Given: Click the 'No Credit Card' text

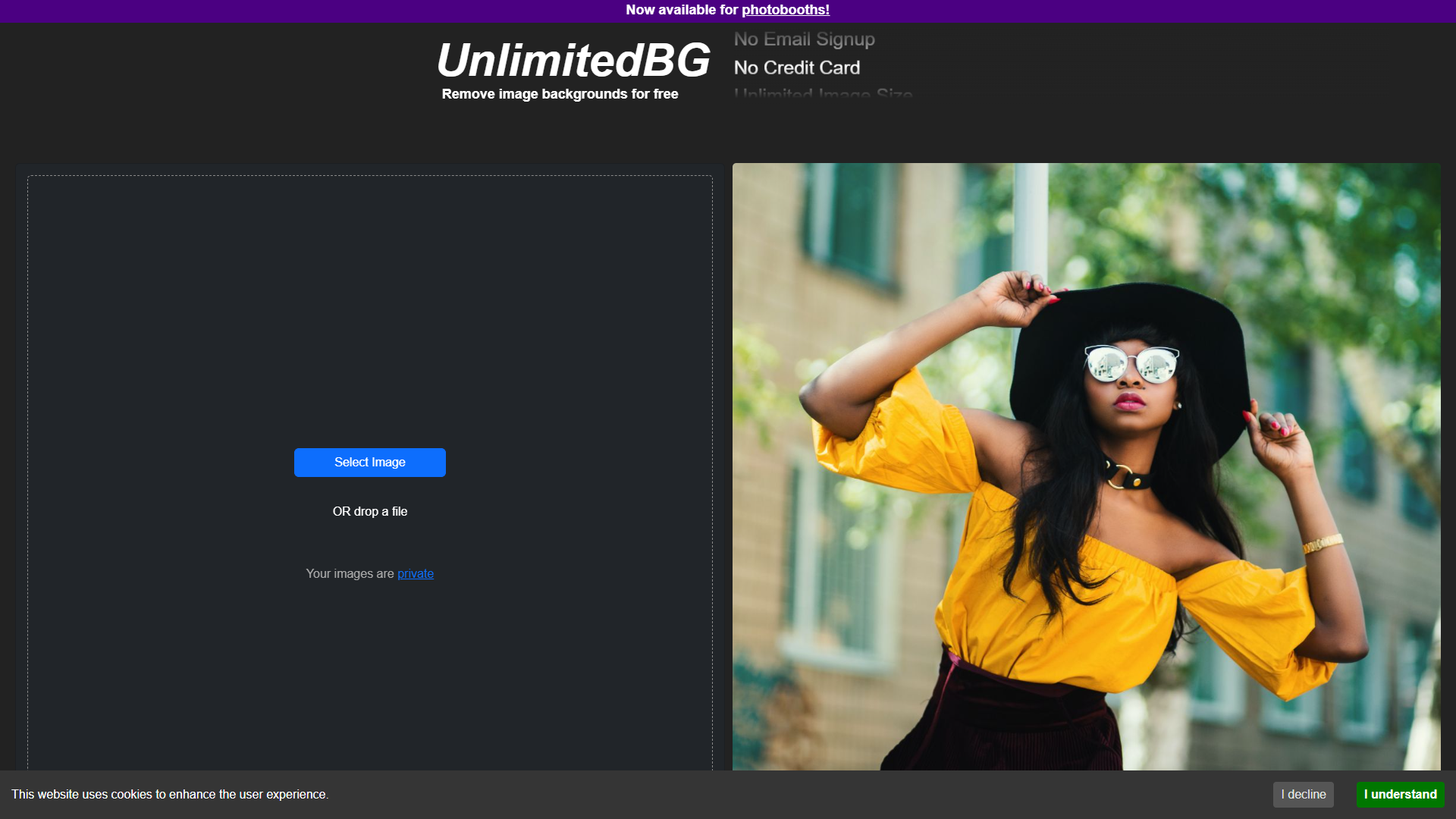Looking at the screenshot, I should point(797,67).
